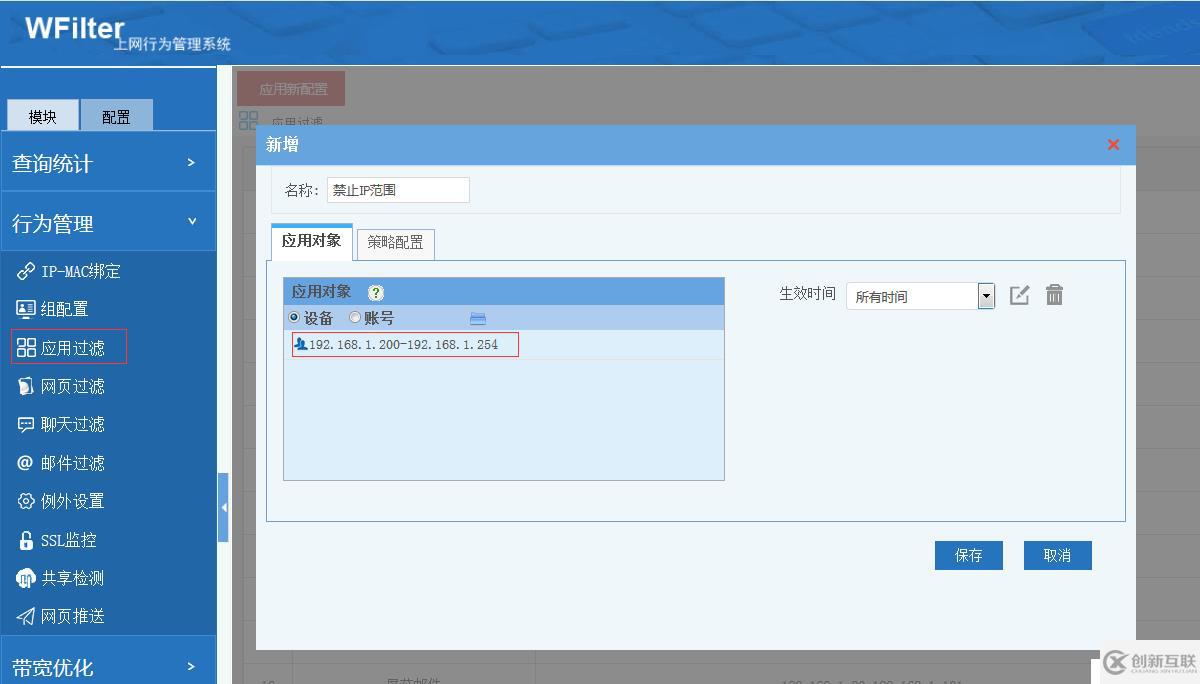Switch to the 应用对象 tab

point(312,241)
